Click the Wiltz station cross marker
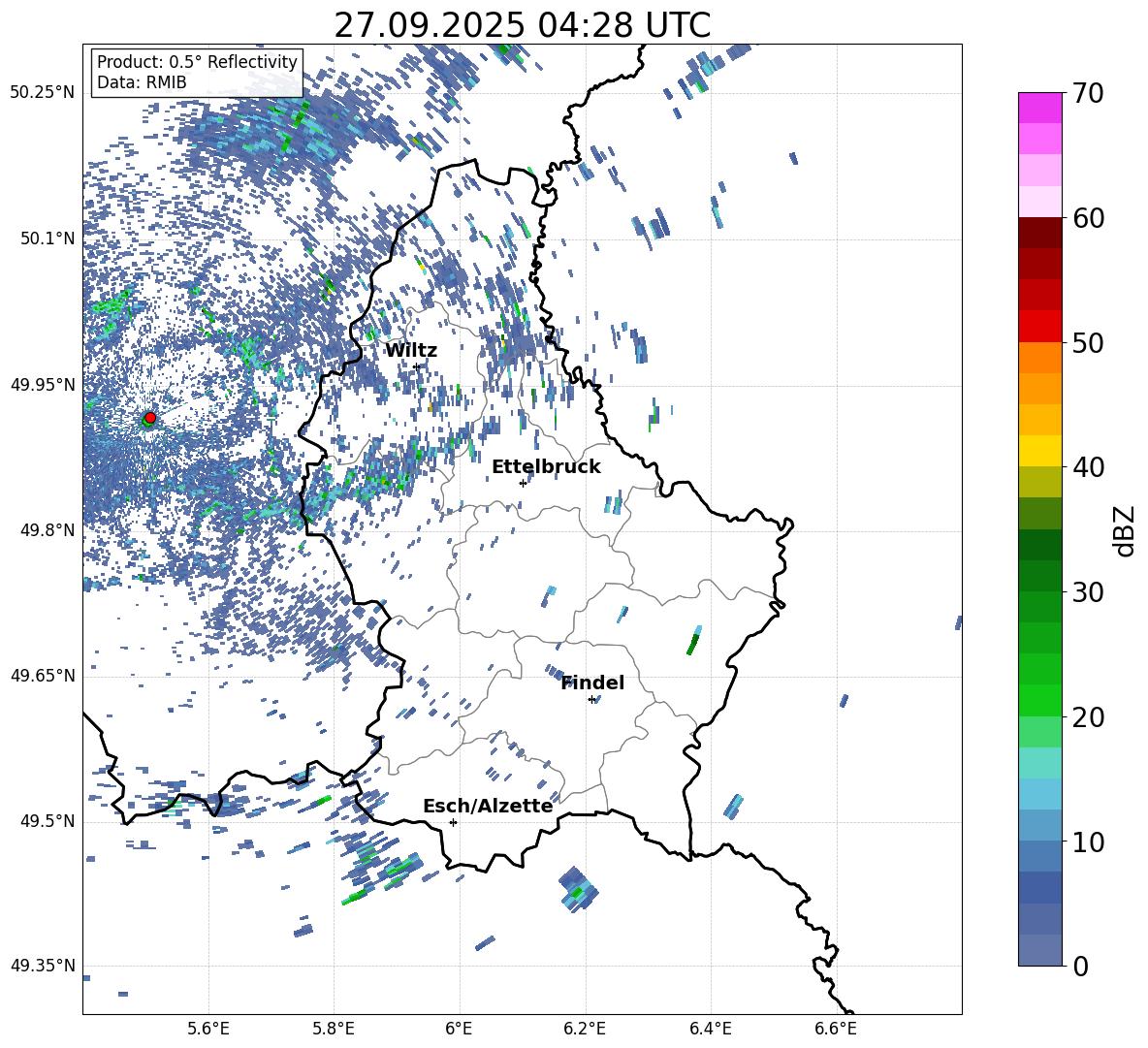Image resolution: width=1148 pixels, height=1048 pixels. pos(417,366)
